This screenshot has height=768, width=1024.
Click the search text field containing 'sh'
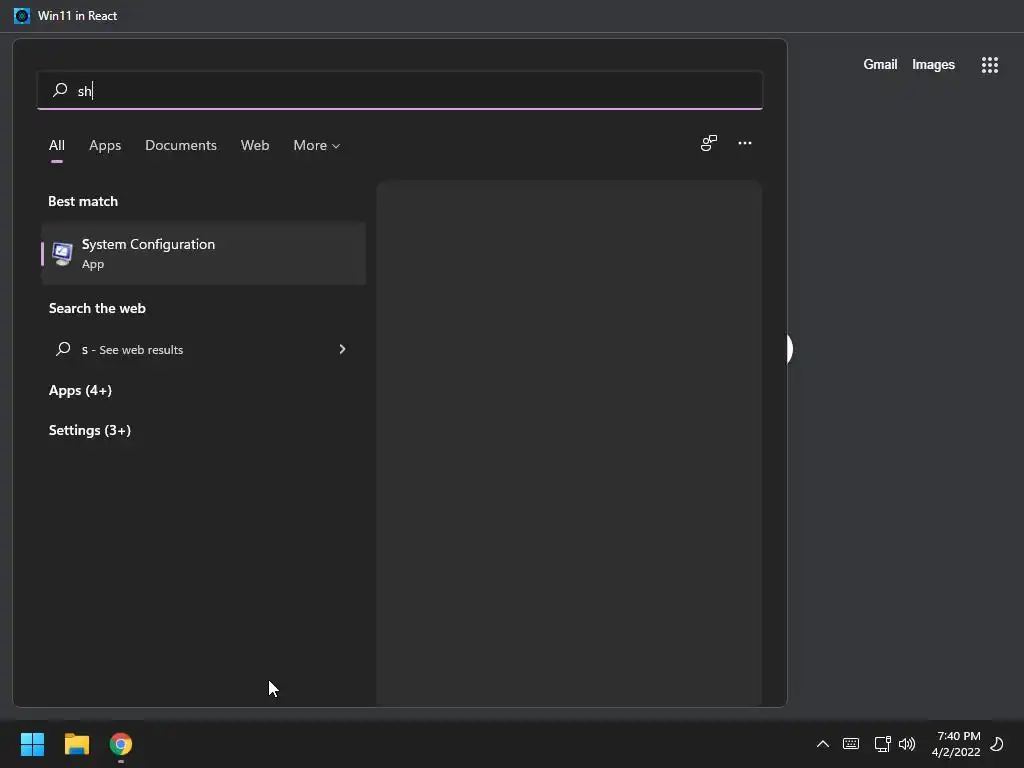coord(400,90)
